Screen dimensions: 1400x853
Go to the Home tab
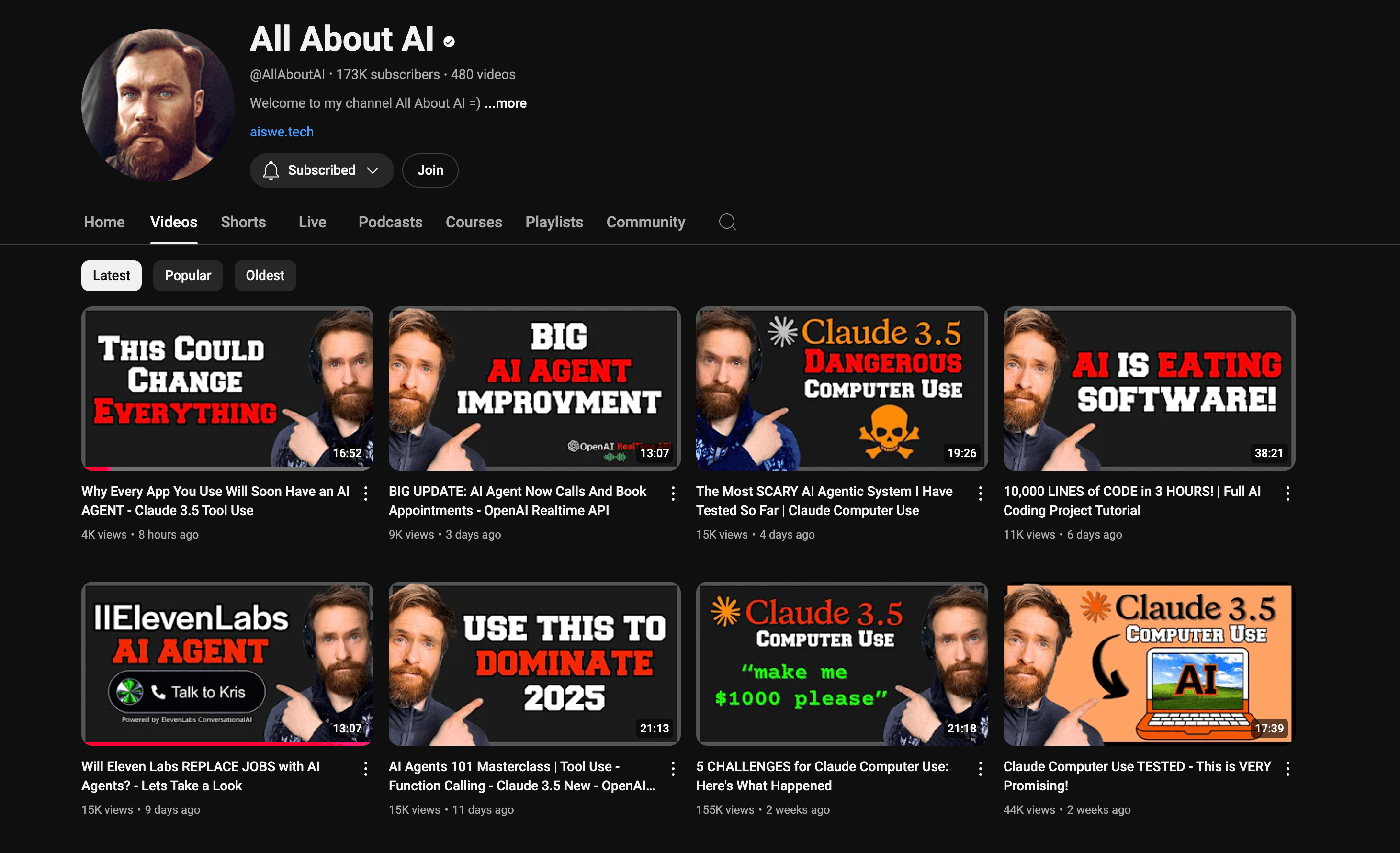[x=104, y=222]
